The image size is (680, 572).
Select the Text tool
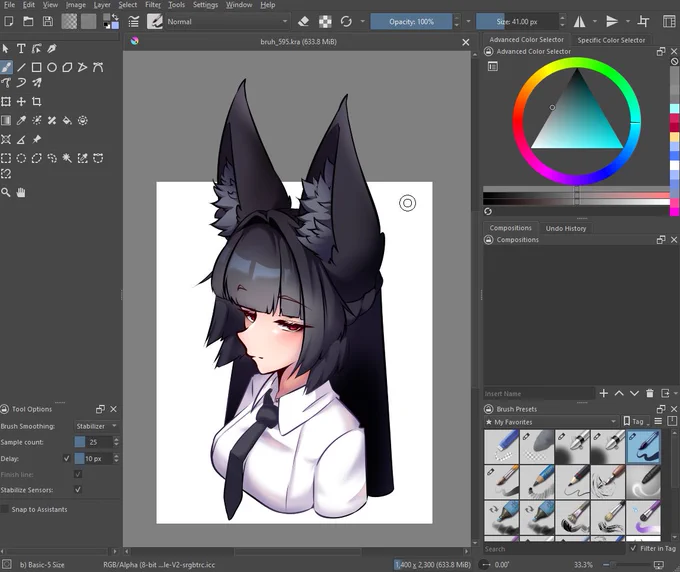pyautogui.click(x=21, y=49)
